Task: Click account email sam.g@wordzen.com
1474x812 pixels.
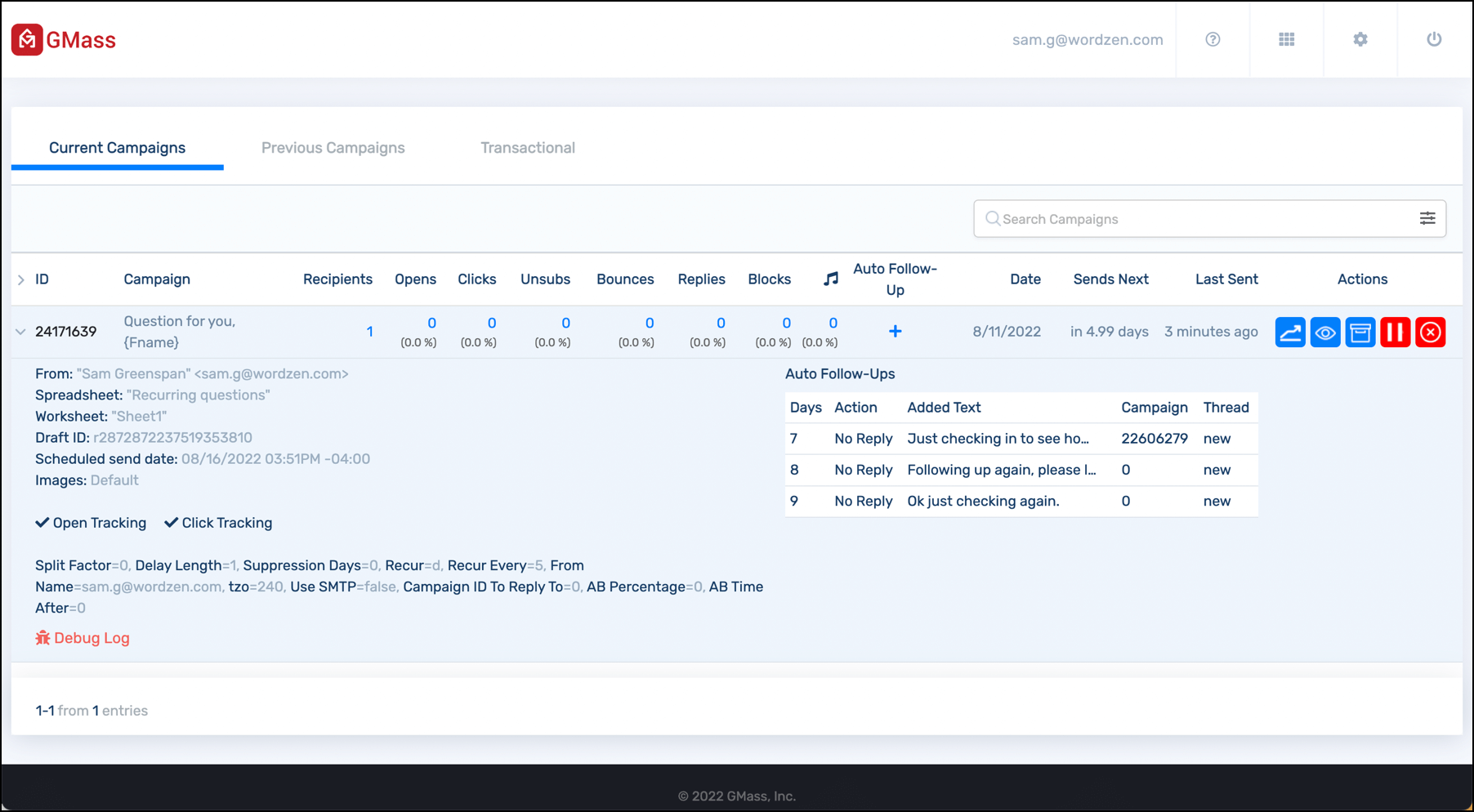Action: point(1088,39)
